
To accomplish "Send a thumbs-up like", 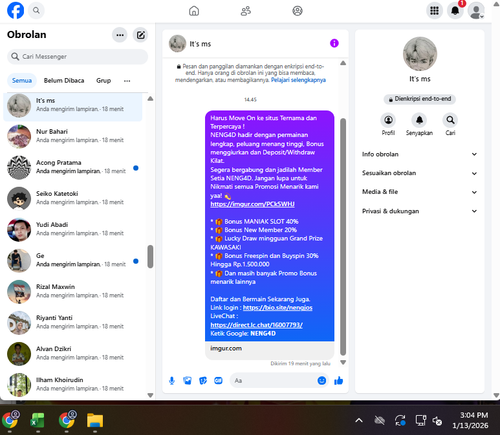I will click(x=339, y=381).
